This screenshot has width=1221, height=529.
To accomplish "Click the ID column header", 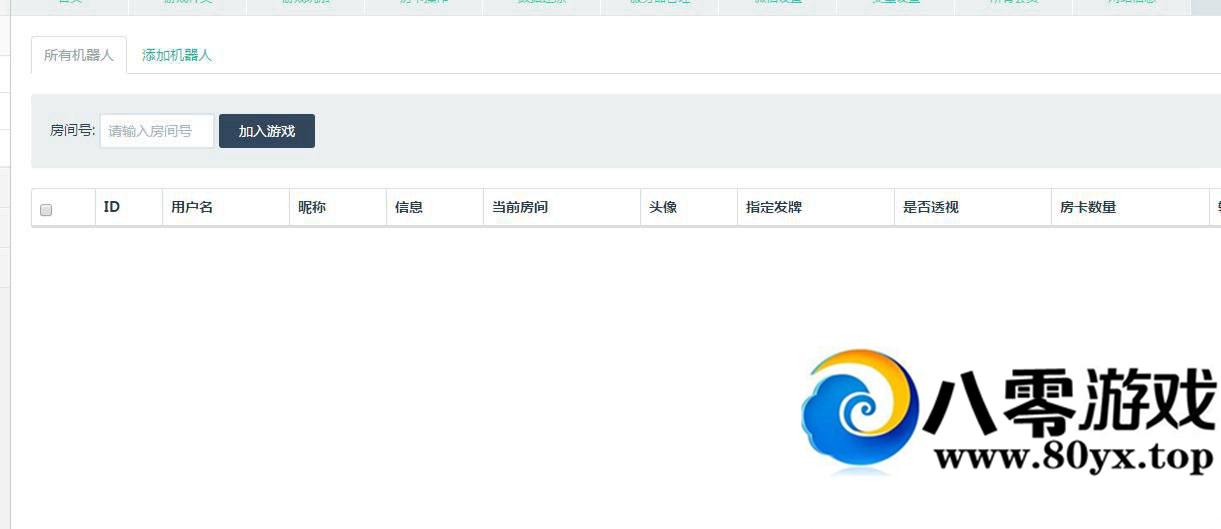I will (112, 207).
